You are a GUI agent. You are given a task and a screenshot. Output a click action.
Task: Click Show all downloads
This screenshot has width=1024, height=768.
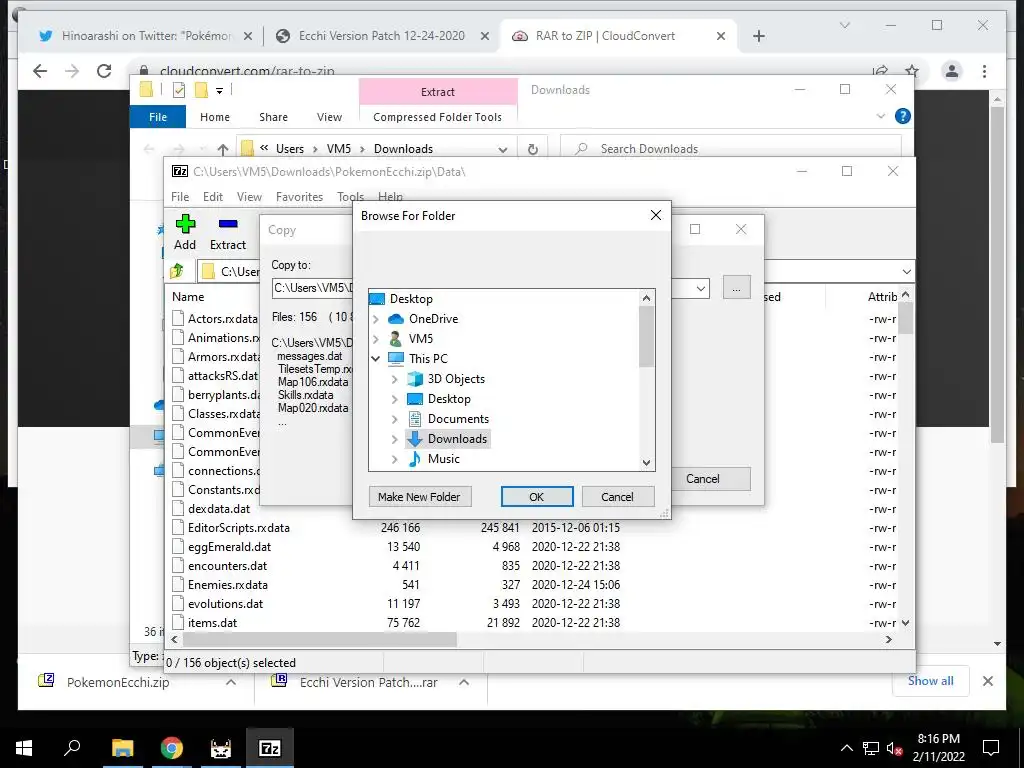pos(931,680)
